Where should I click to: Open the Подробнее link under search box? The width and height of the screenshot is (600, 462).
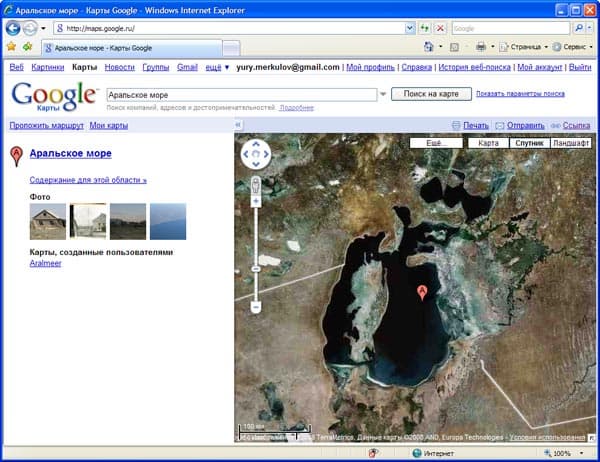point(297,108)
